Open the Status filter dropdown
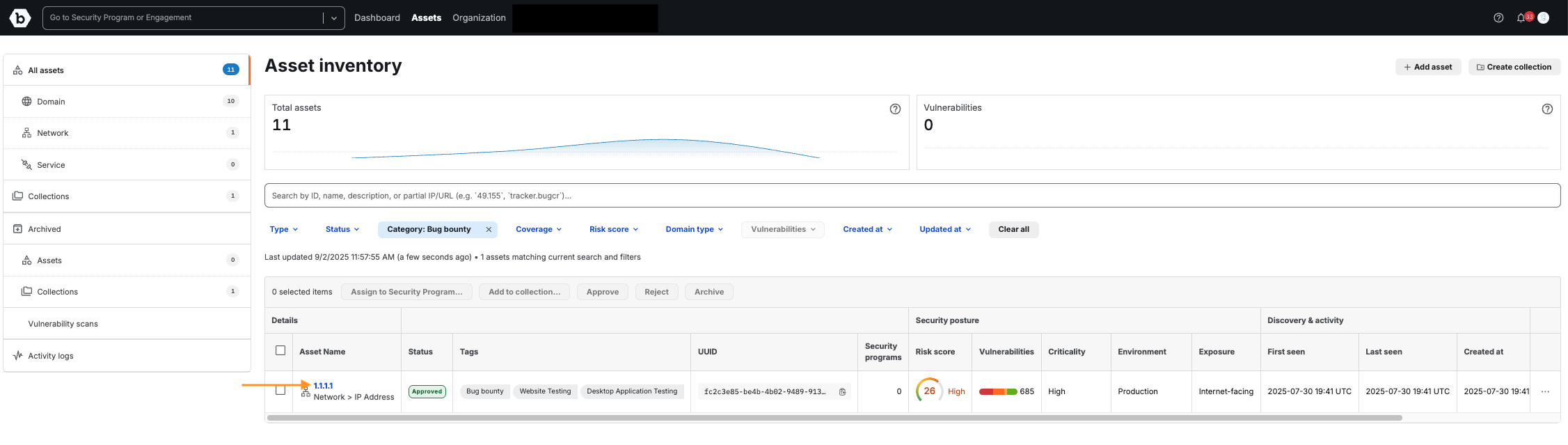Screen dimensions: 1568x445 [x=342, y=230]
